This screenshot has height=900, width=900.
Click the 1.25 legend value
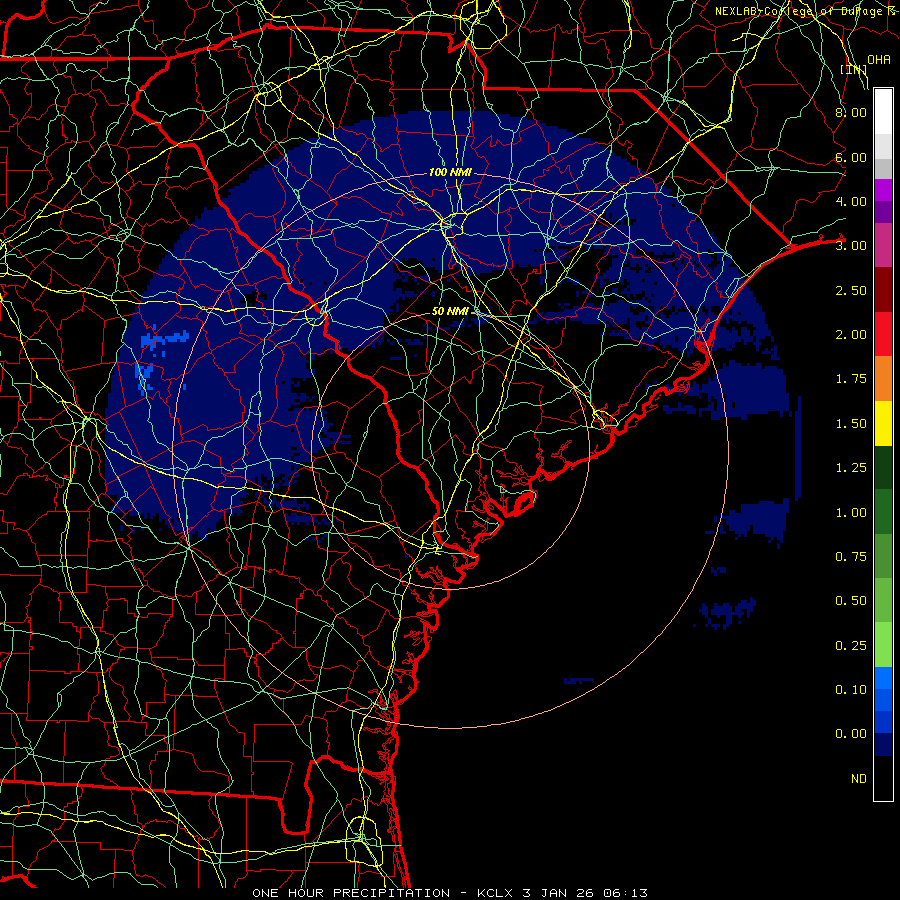click(x=851, y=468)
